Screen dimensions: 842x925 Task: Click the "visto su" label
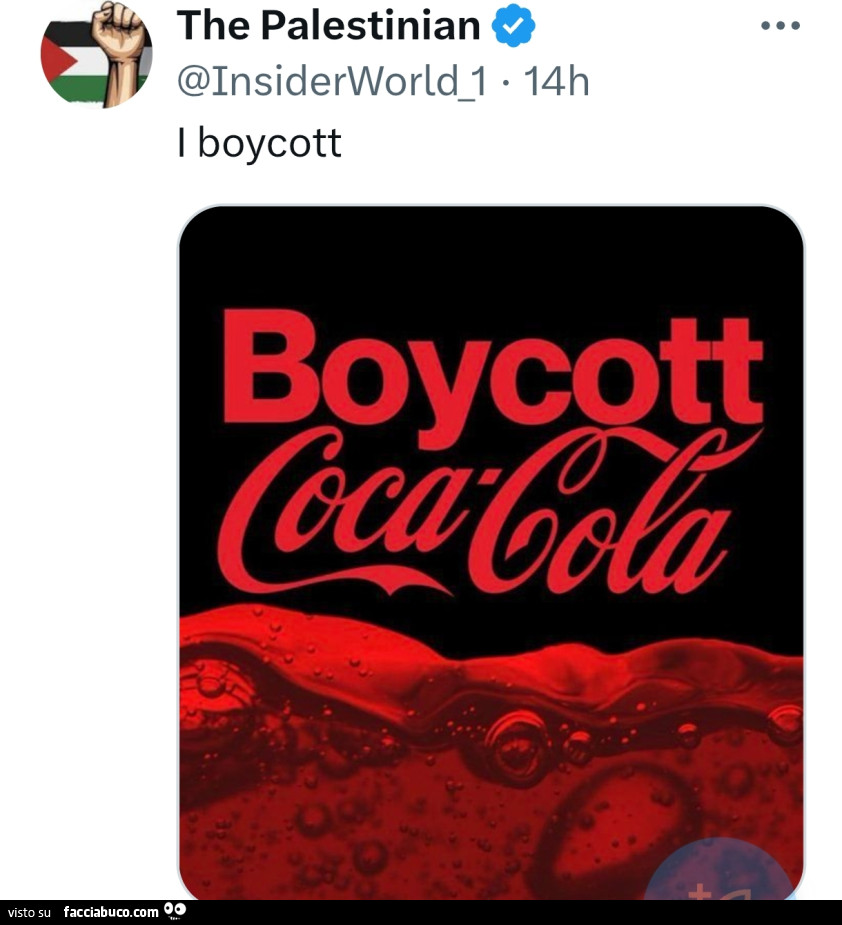30,913
